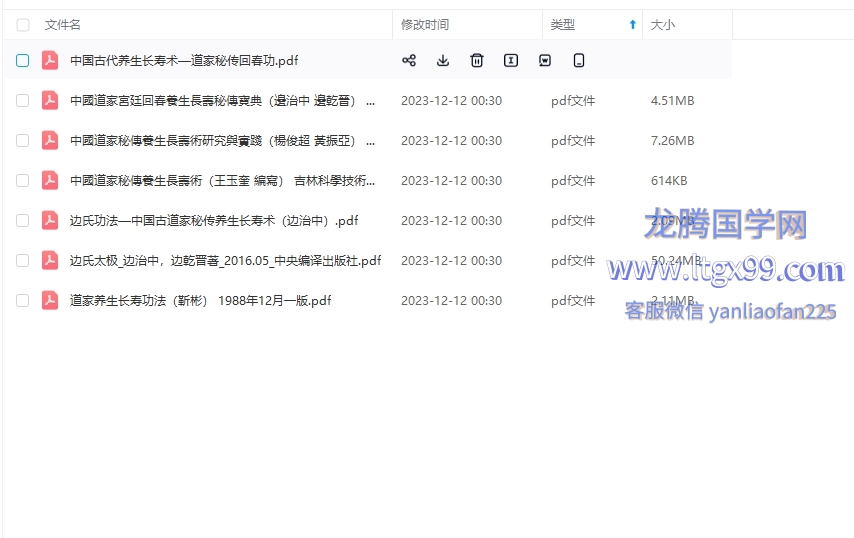
Task: Click pdf文件 type in the 7.26MB row
Action: pos(573,140)
